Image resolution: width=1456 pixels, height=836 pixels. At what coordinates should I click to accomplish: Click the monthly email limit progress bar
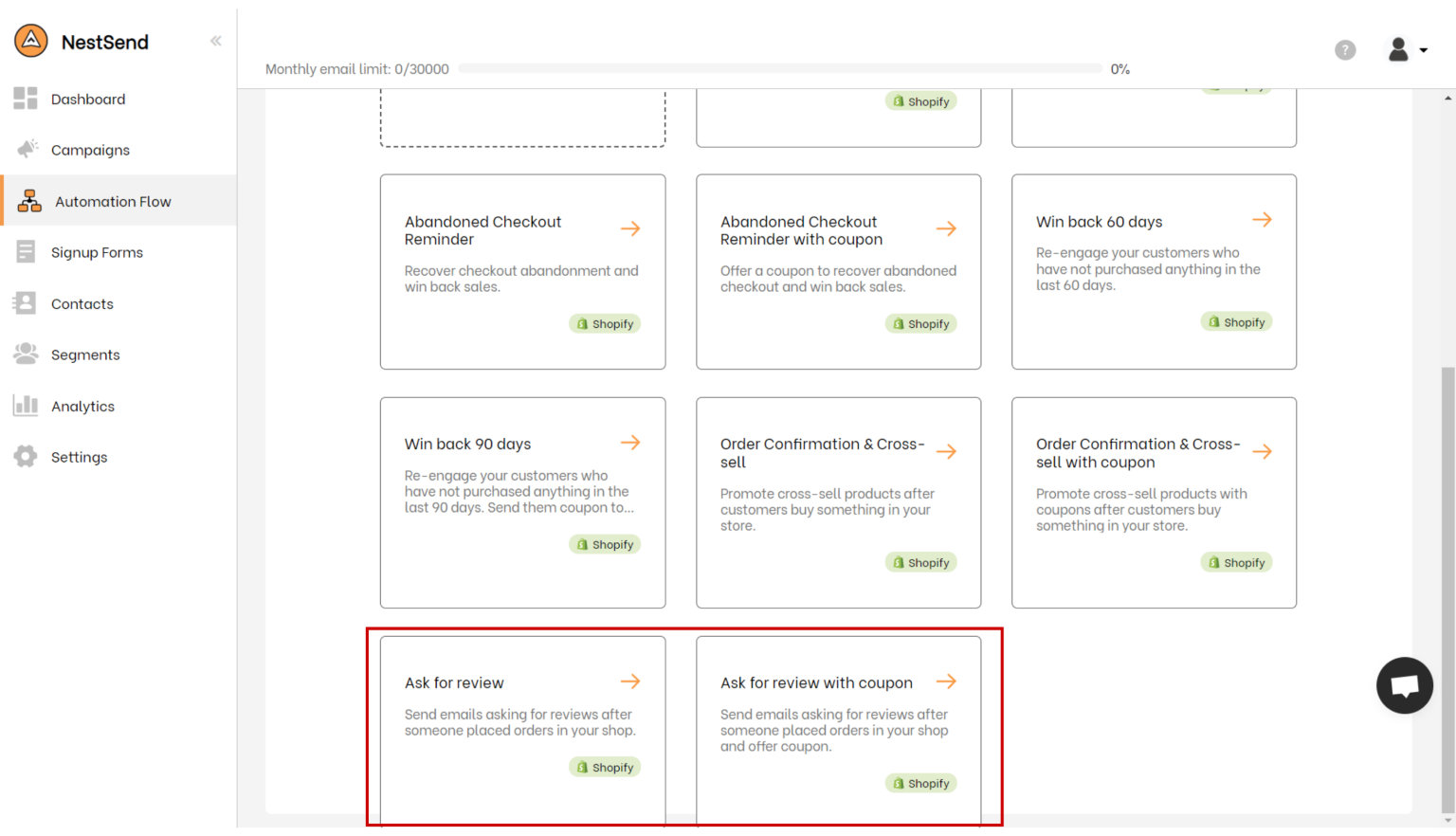pos(779,68)
